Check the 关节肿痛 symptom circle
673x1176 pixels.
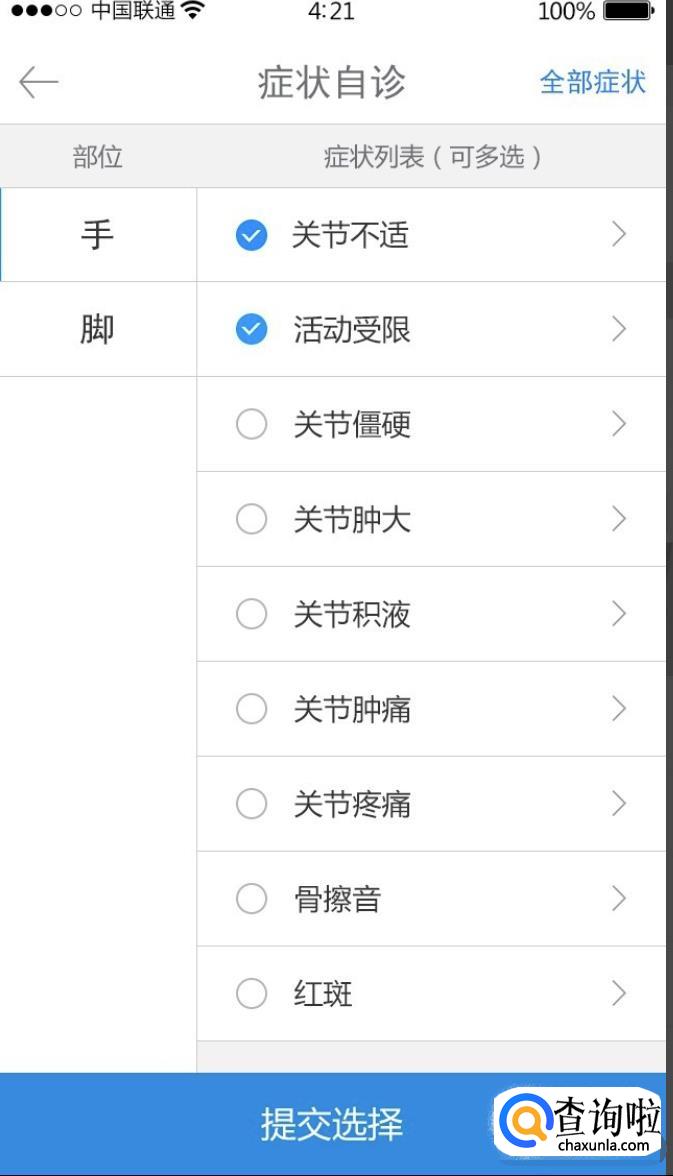coord(251,709)
